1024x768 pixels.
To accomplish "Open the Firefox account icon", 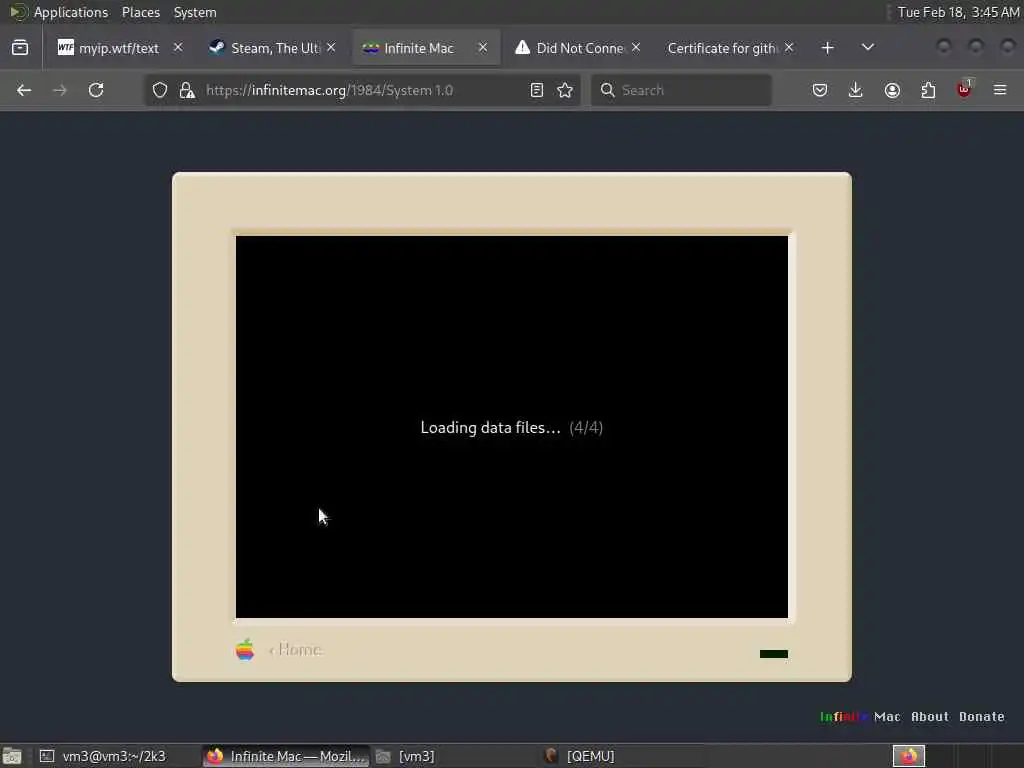I will pyautogui.click(x=892, y=90).
